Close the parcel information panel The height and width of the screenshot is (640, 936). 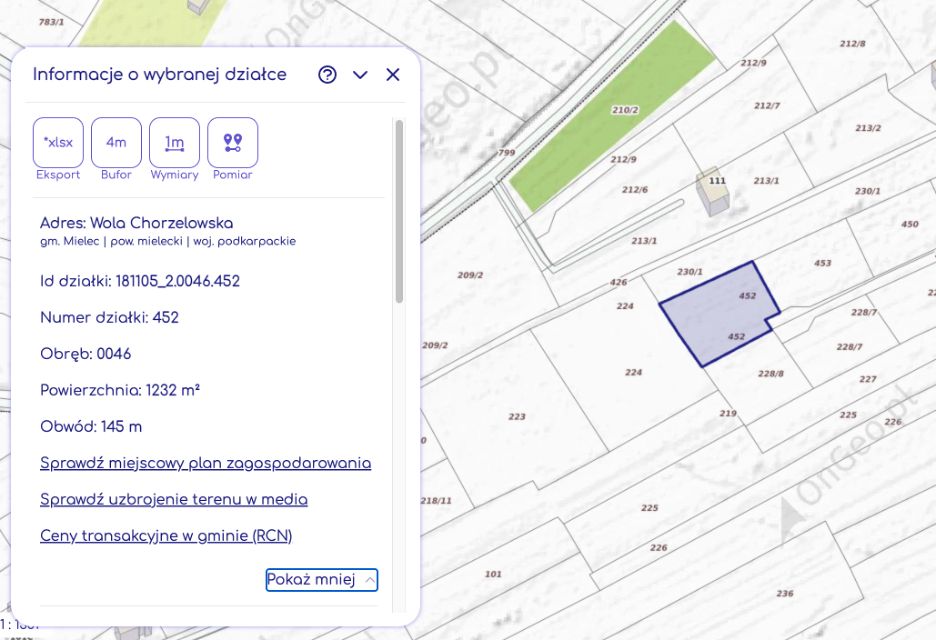393,75
